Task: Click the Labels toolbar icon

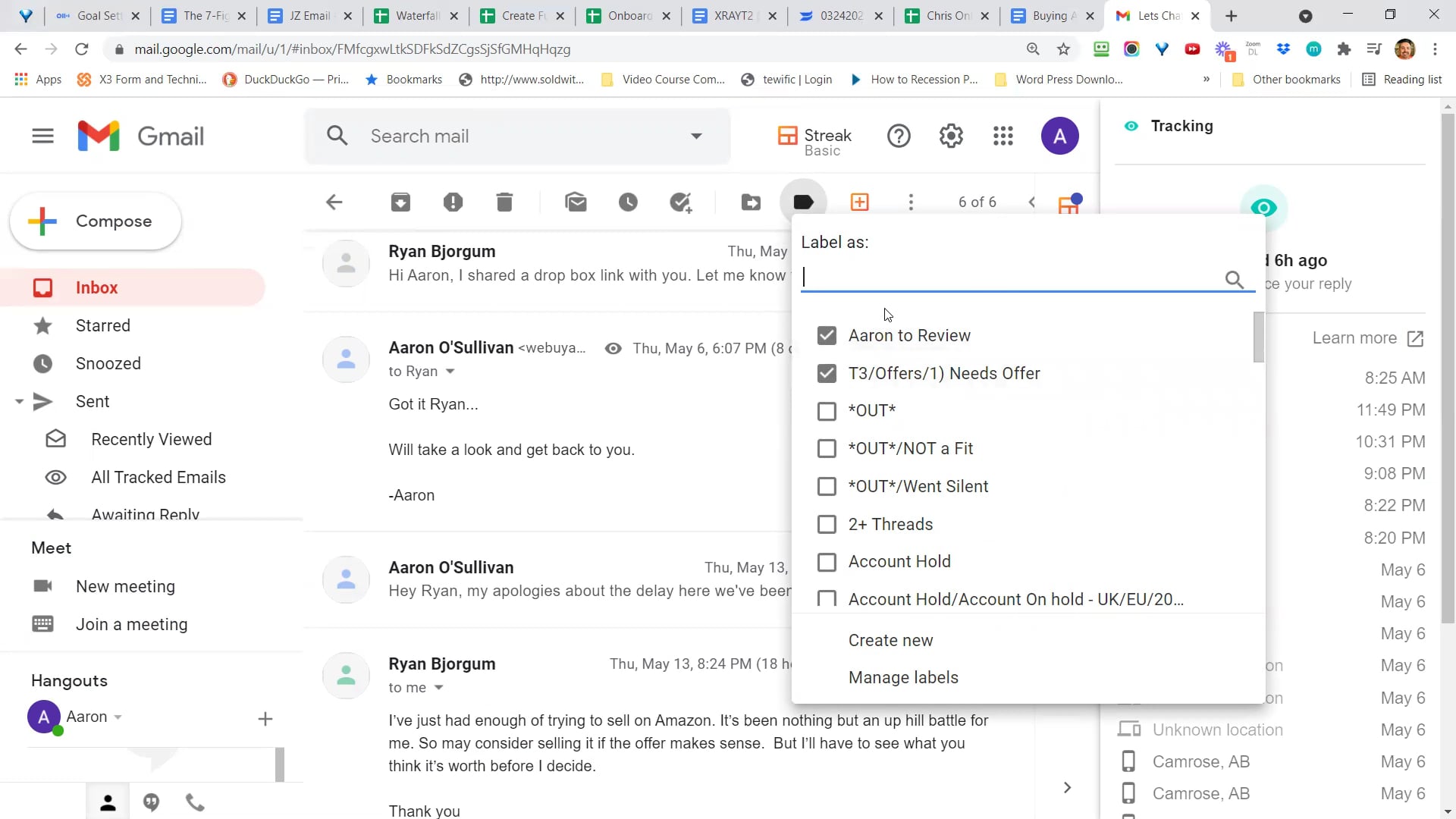Action: [x=803, y=202]
